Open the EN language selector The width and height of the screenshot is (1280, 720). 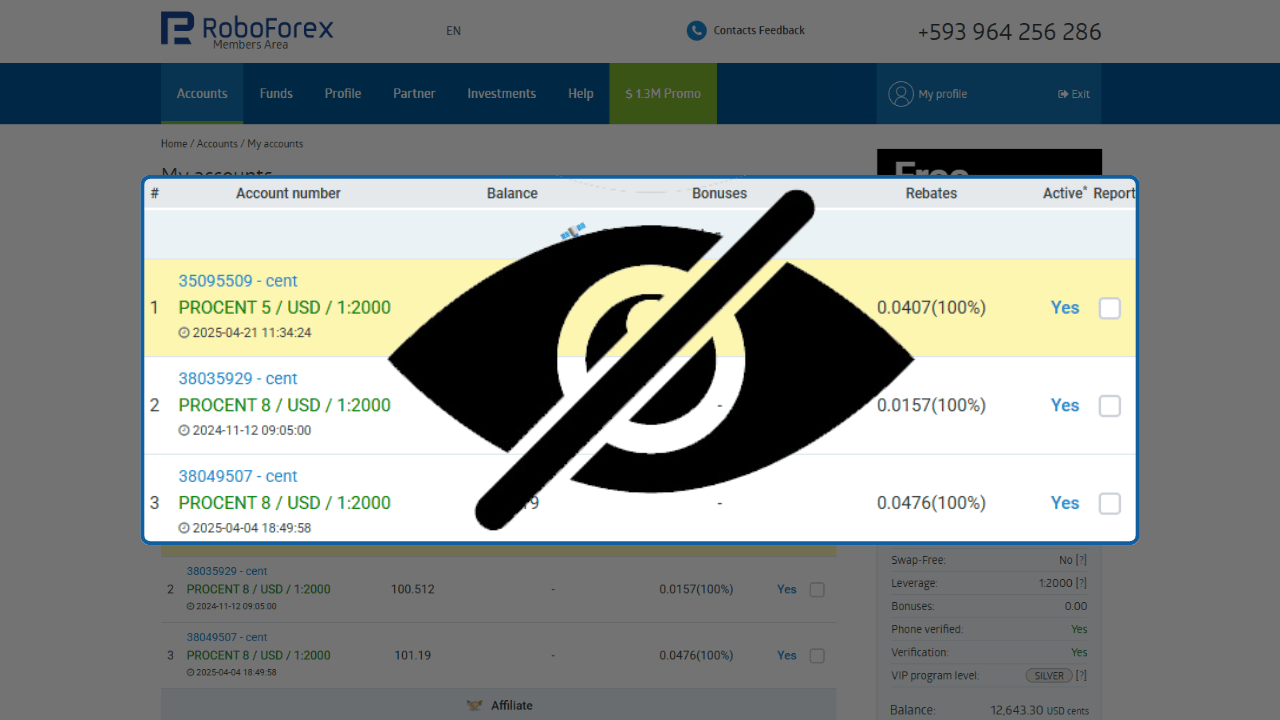point(453,31)
